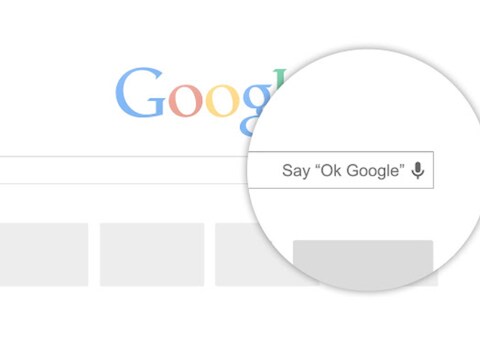Click the green letter l in logo
The width and height of the screenshot is (480, 360).
coord(282,77)
